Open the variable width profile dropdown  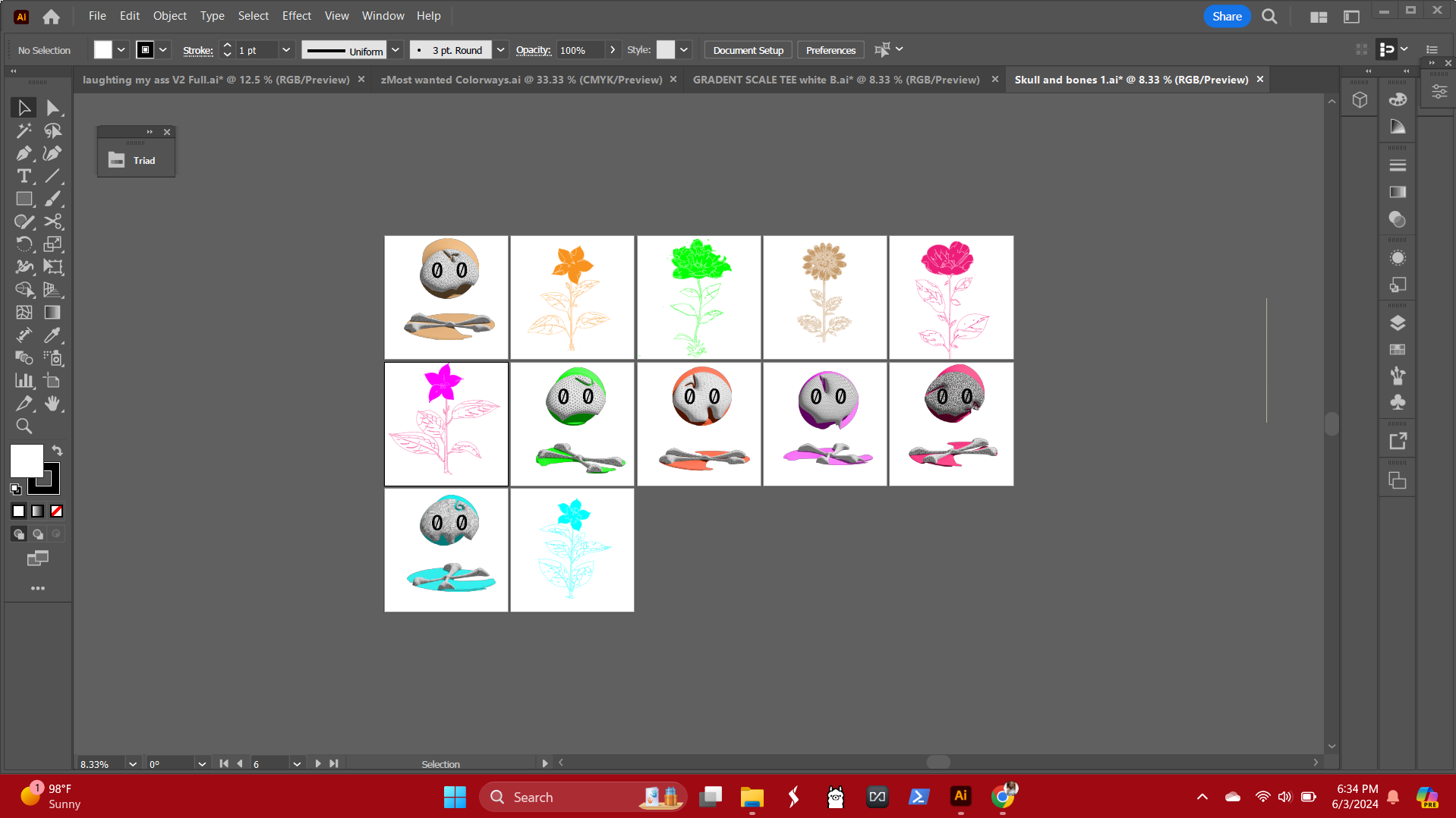pyautogui.click(x=396, y=50)
